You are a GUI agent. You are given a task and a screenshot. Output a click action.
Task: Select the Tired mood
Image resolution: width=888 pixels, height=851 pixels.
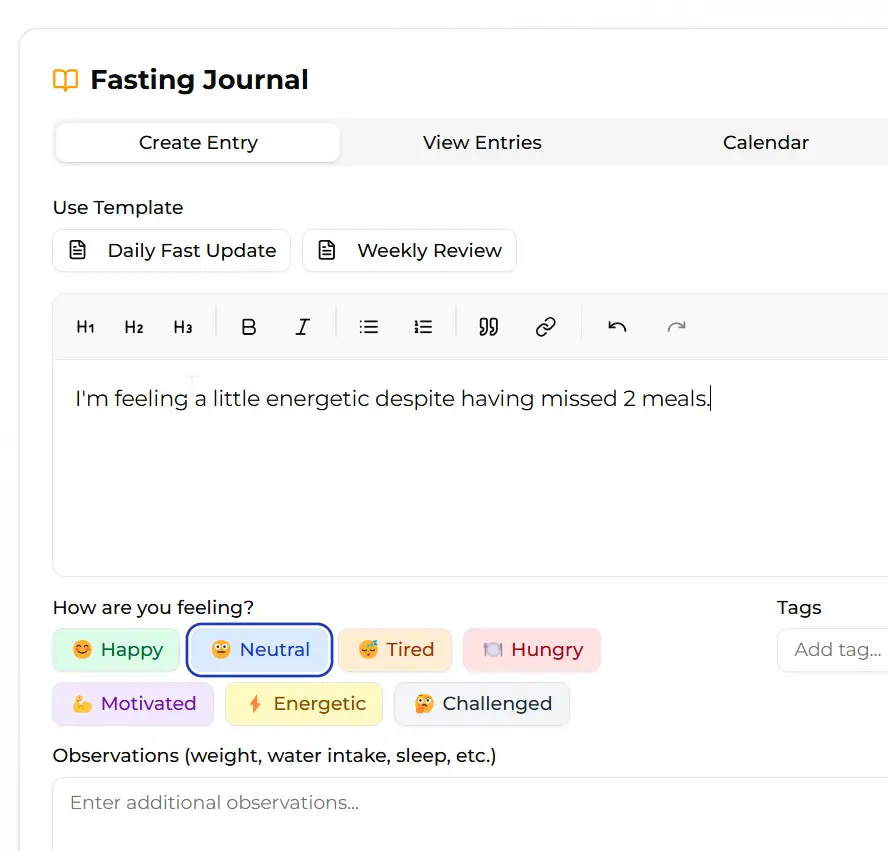coord(395,650)
